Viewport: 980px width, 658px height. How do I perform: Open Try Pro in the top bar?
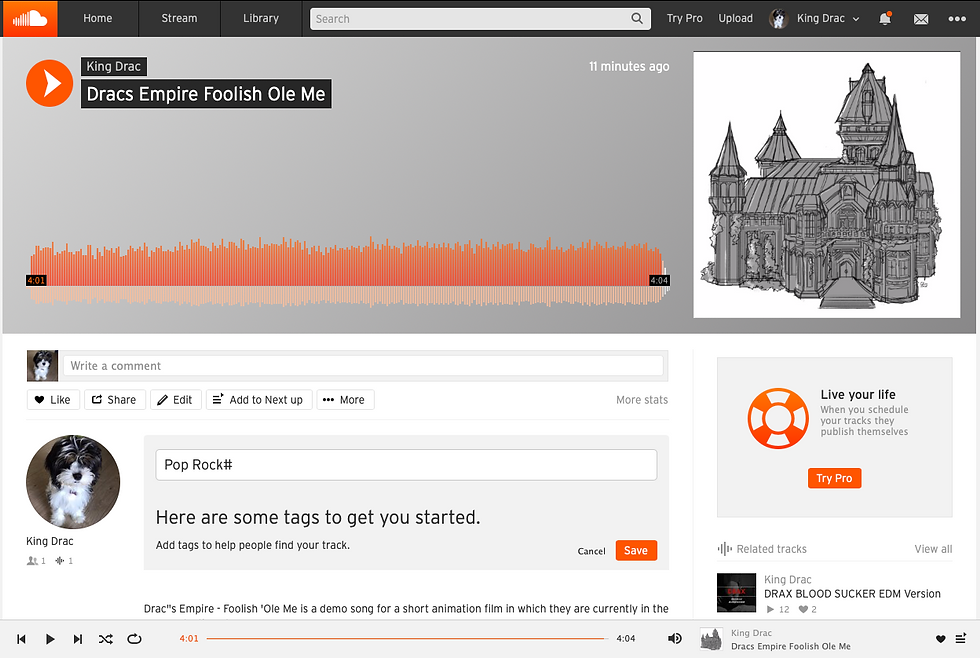pyautogui.click(x=684, y=19)
